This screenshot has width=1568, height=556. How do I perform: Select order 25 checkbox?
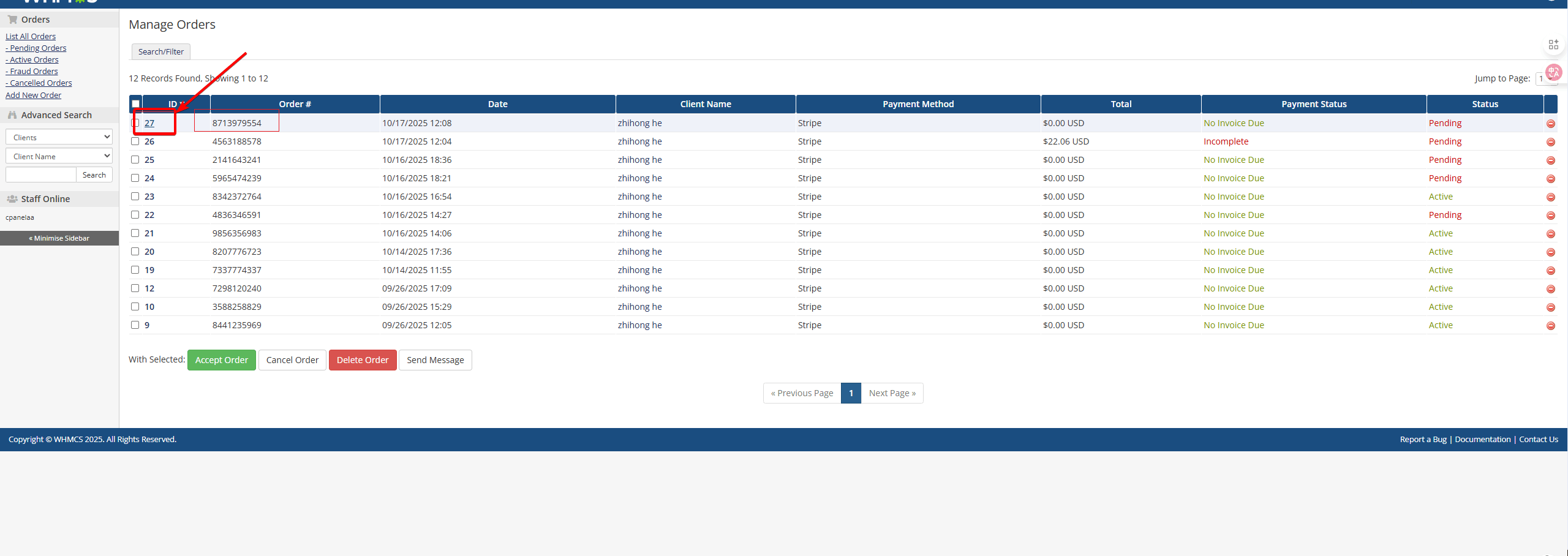(135, 160)
